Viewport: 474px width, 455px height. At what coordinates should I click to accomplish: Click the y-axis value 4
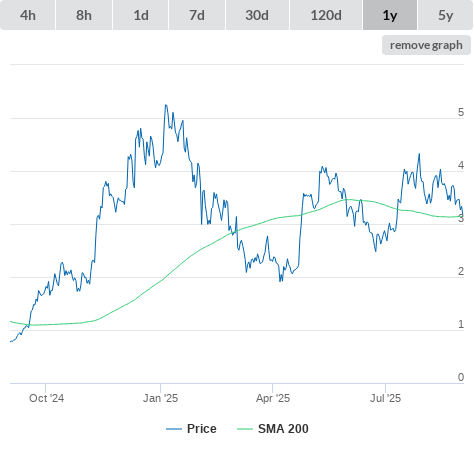(x=461, y=165)
